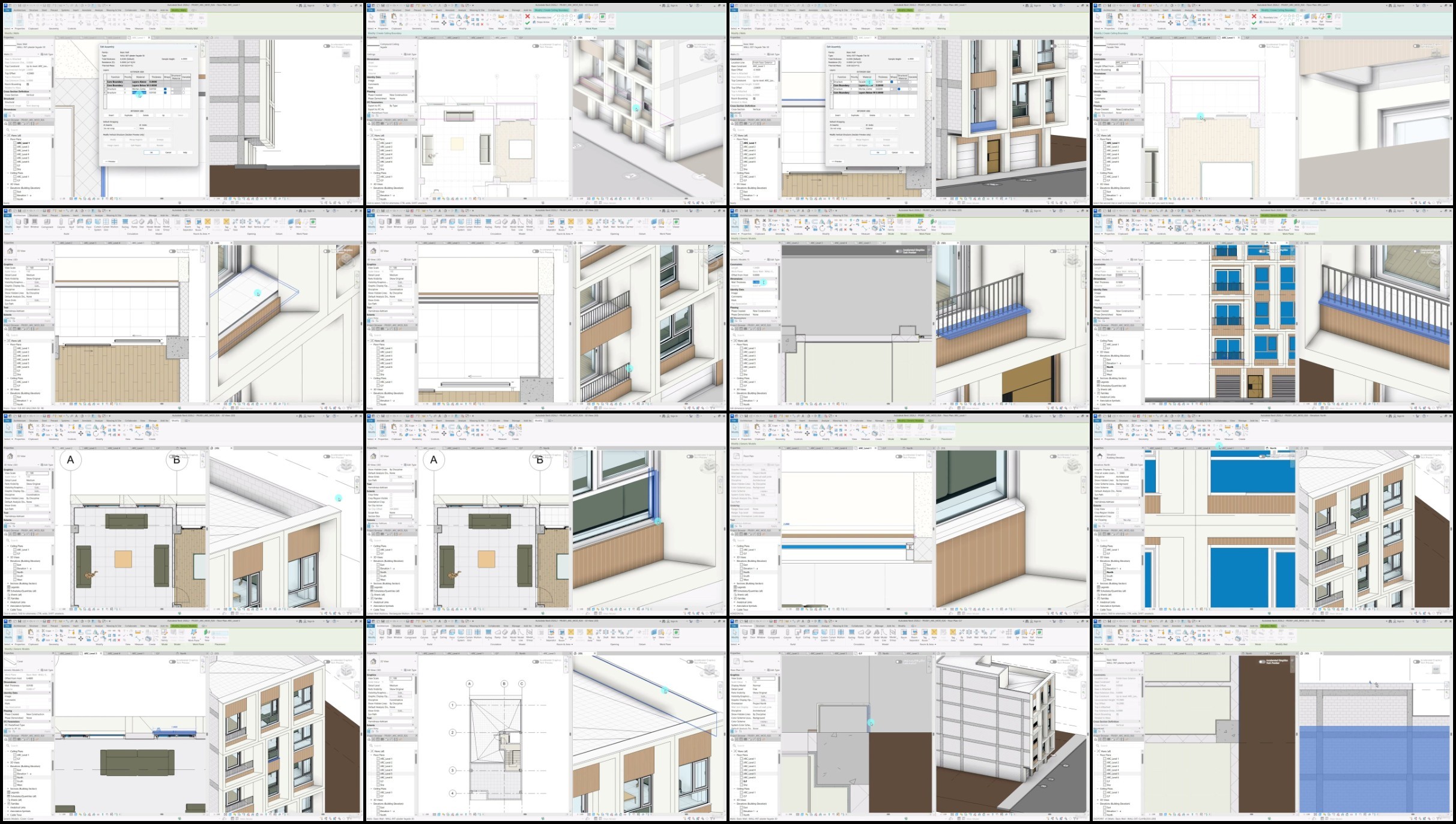Click the ViewCube in the rear building 3D view
The image size is (1456, 824).
(x=1072, y=671)
